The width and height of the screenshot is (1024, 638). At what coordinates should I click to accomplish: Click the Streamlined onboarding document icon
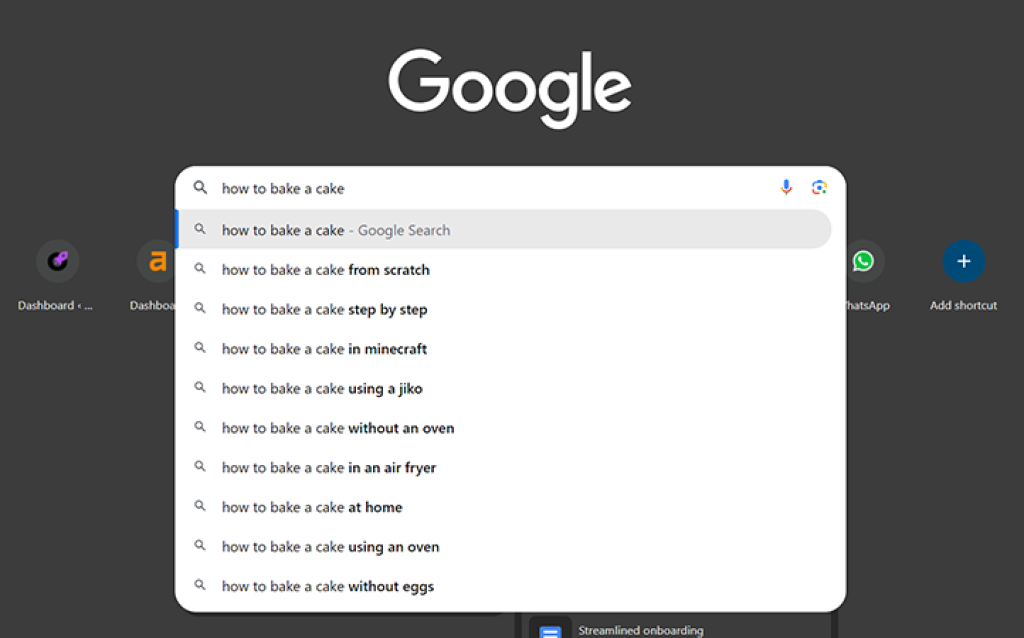[550, 631]
